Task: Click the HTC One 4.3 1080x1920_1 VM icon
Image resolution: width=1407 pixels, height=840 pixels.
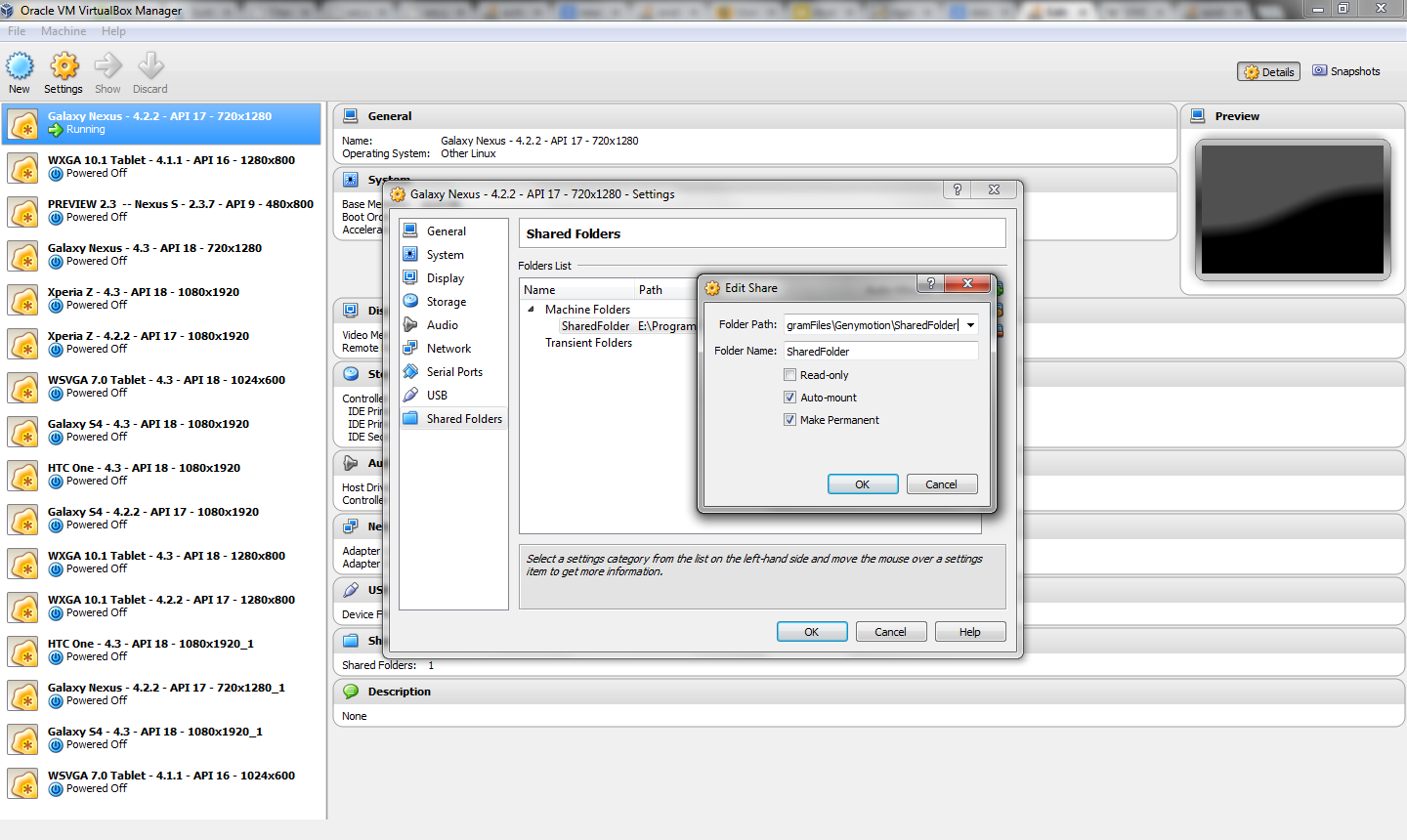Action: coord(23,651)
